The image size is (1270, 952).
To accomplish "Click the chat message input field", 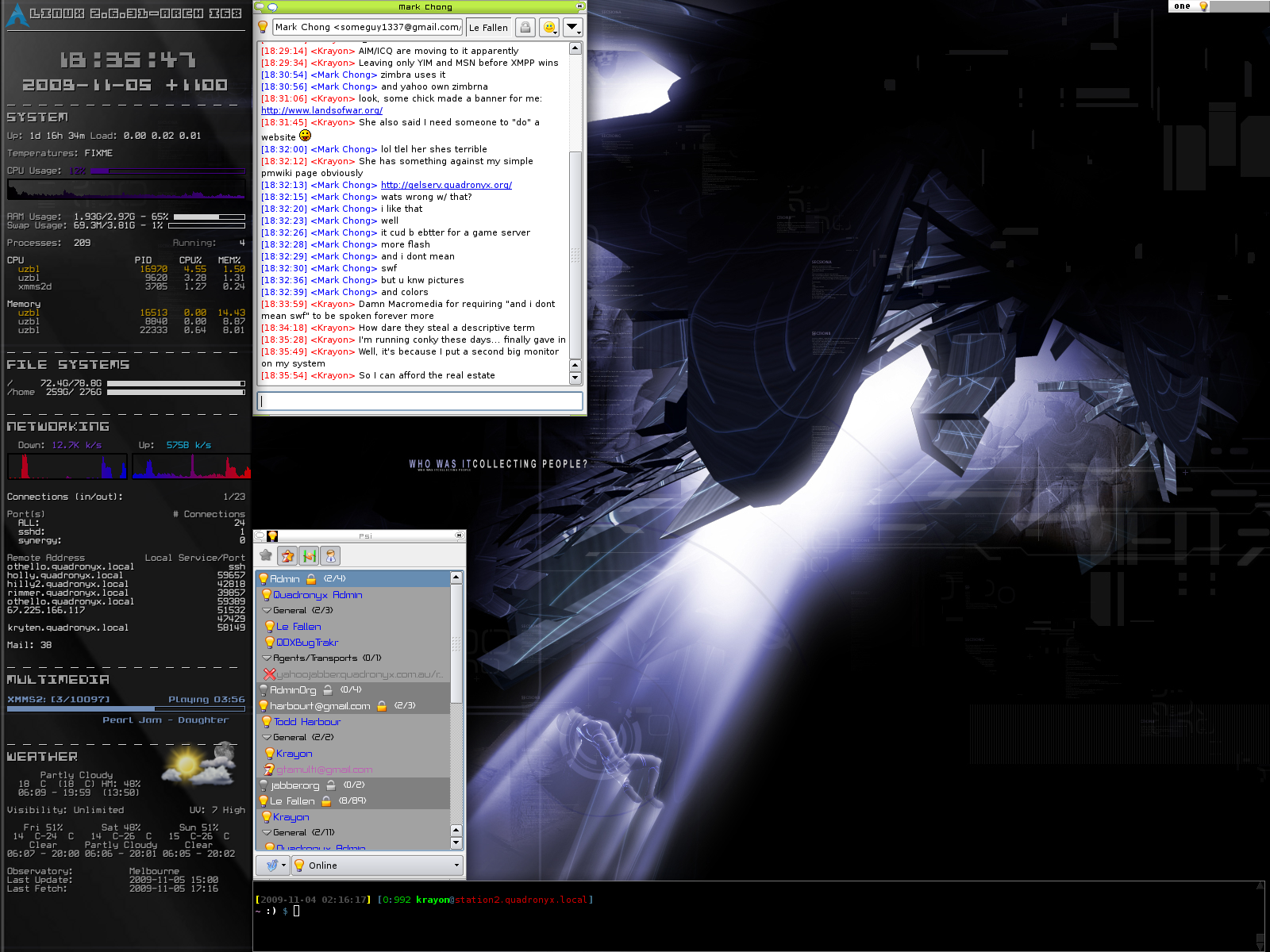I will pos(420,401).
